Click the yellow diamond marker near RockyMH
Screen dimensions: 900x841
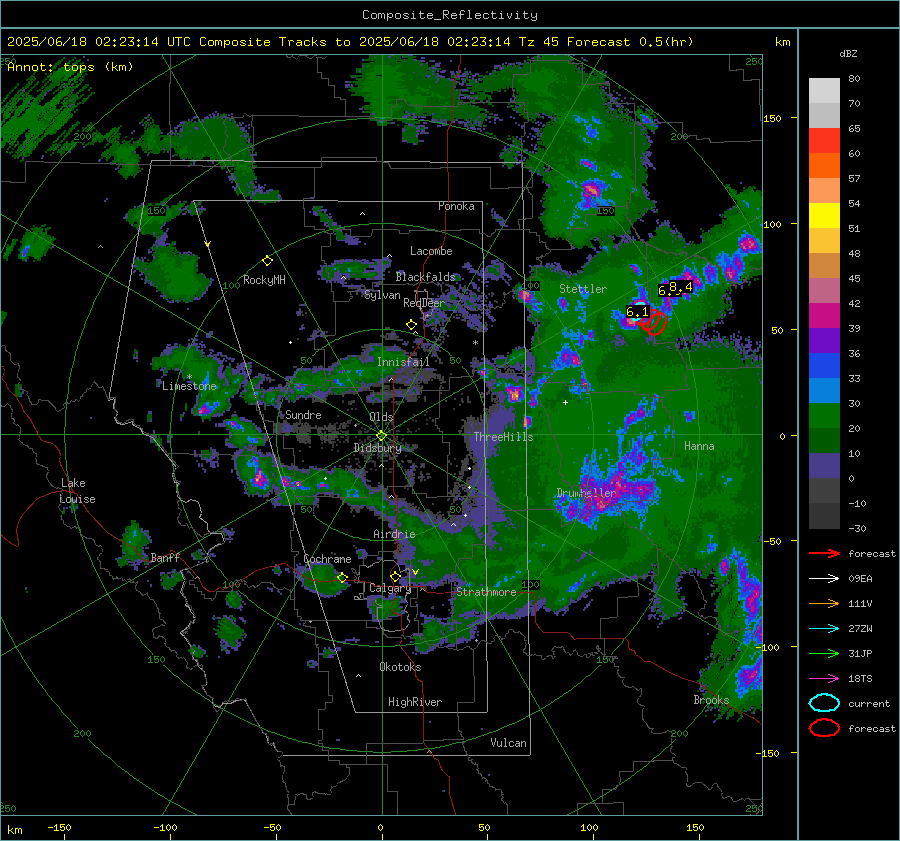tap(267, 261)
